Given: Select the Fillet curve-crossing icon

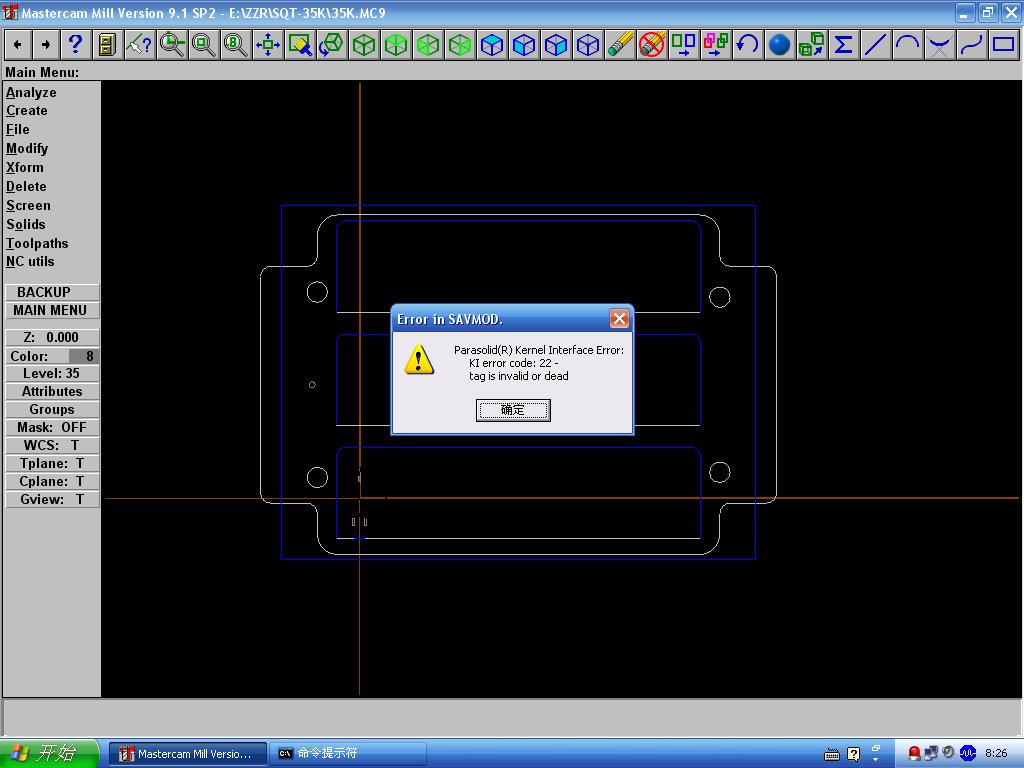Looking at the screenshot, I should click(940, 45).
